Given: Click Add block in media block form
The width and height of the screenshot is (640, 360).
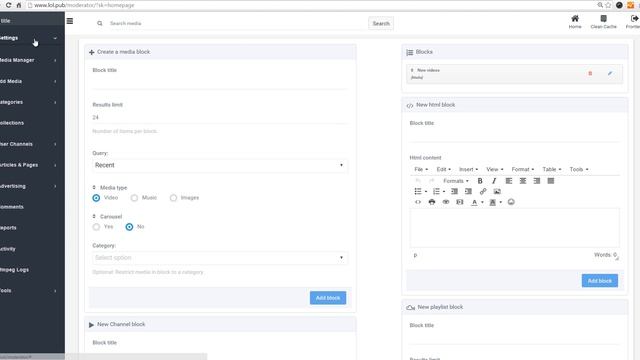Looking at the screenshot, I should pyautogui.click(x=328, y=298).
